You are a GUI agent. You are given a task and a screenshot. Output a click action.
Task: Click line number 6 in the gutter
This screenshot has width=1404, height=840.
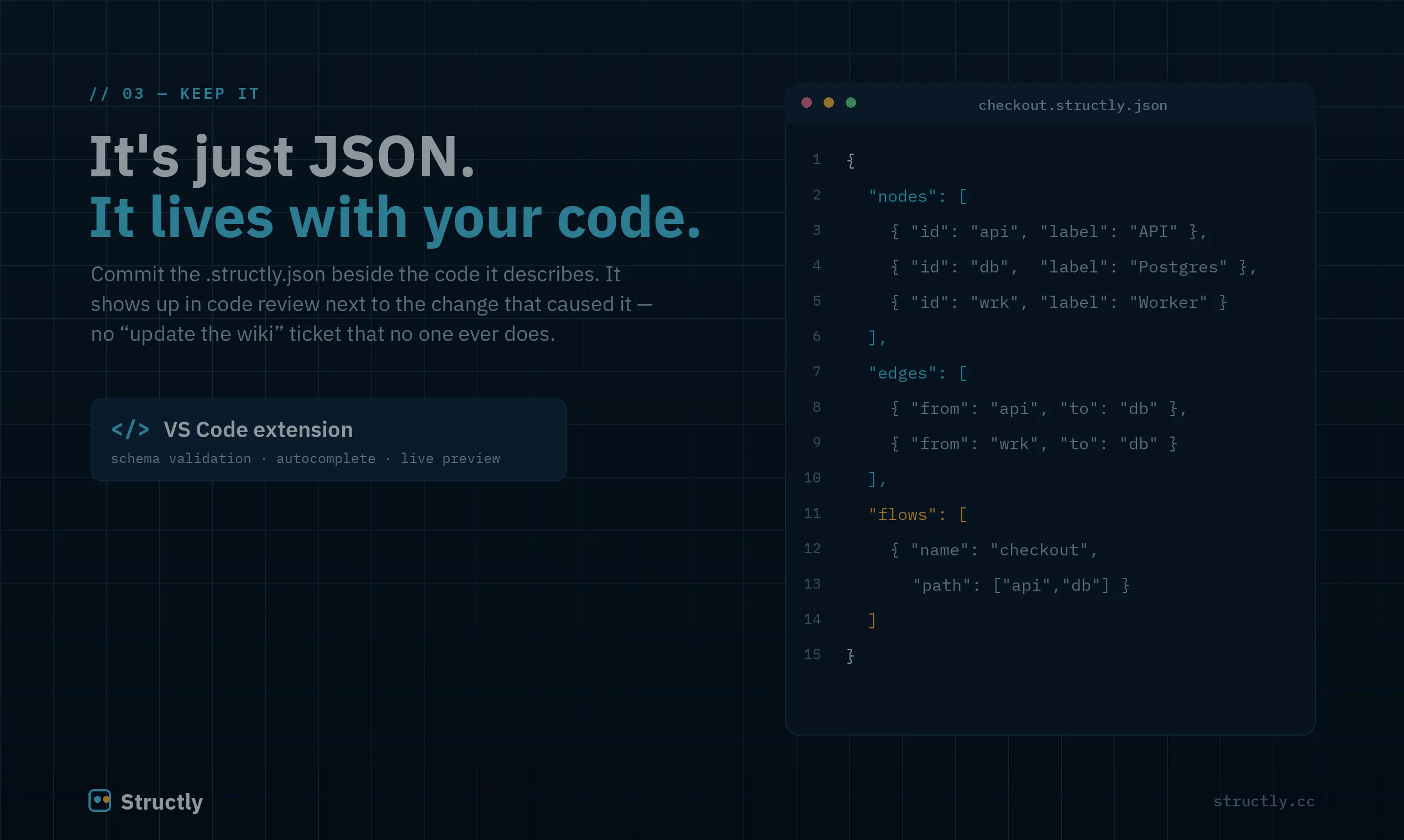pos(816,337)
